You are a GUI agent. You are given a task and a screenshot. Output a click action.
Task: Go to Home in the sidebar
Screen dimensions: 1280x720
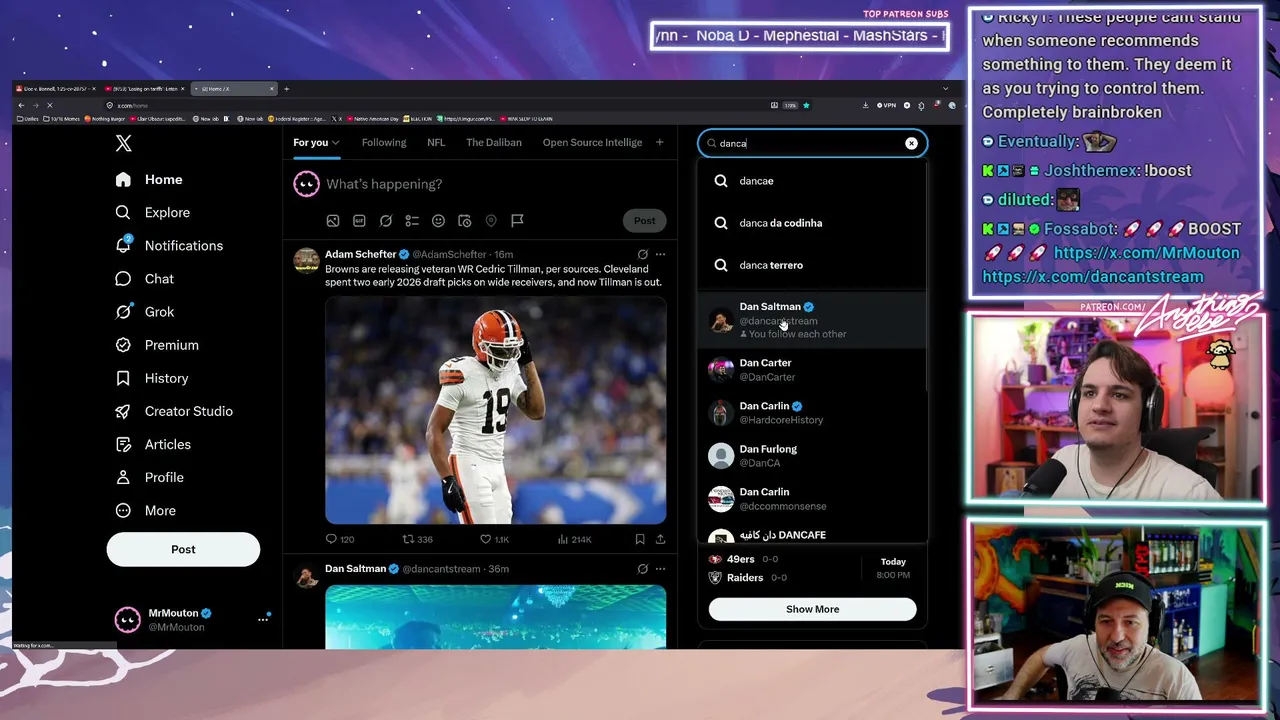(x=149, y=179)
